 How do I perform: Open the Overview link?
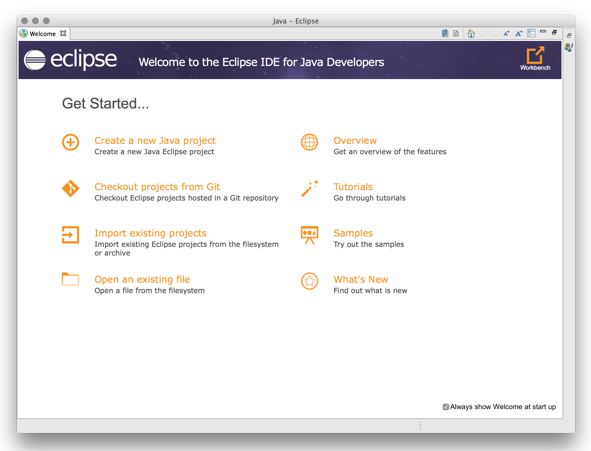[355, 141]
